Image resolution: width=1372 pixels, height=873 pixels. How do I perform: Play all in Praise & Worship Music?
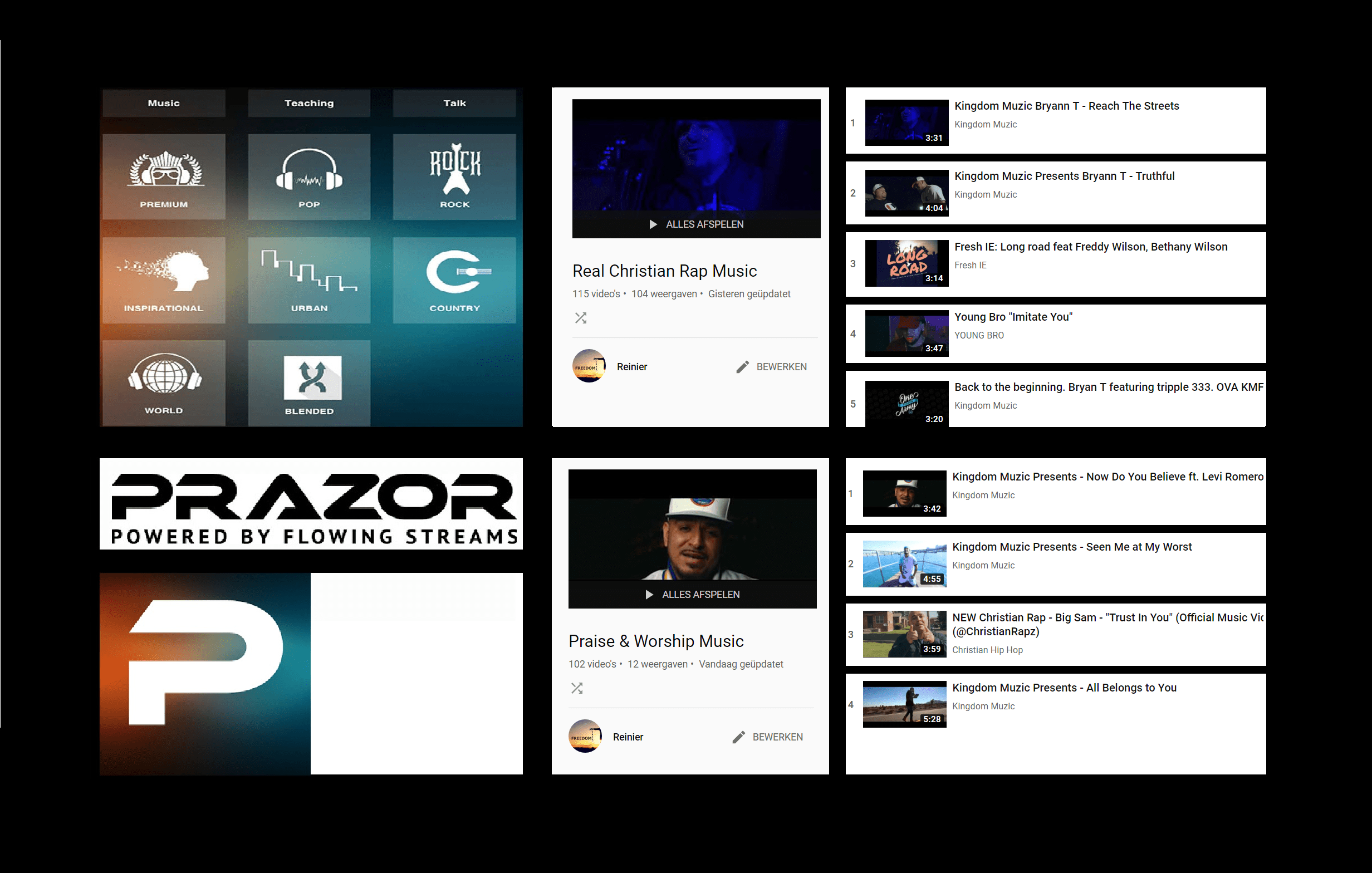(x=692, y=595)
